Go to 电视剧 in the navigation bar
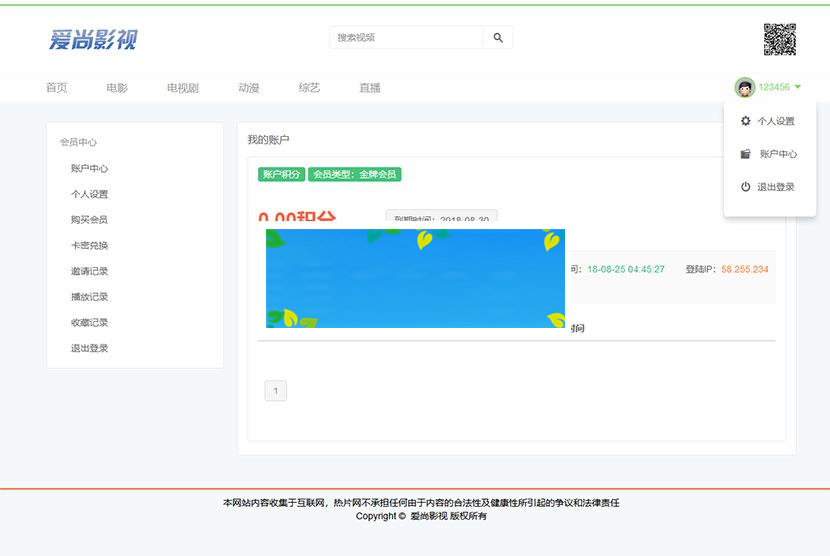 (182, 88)
